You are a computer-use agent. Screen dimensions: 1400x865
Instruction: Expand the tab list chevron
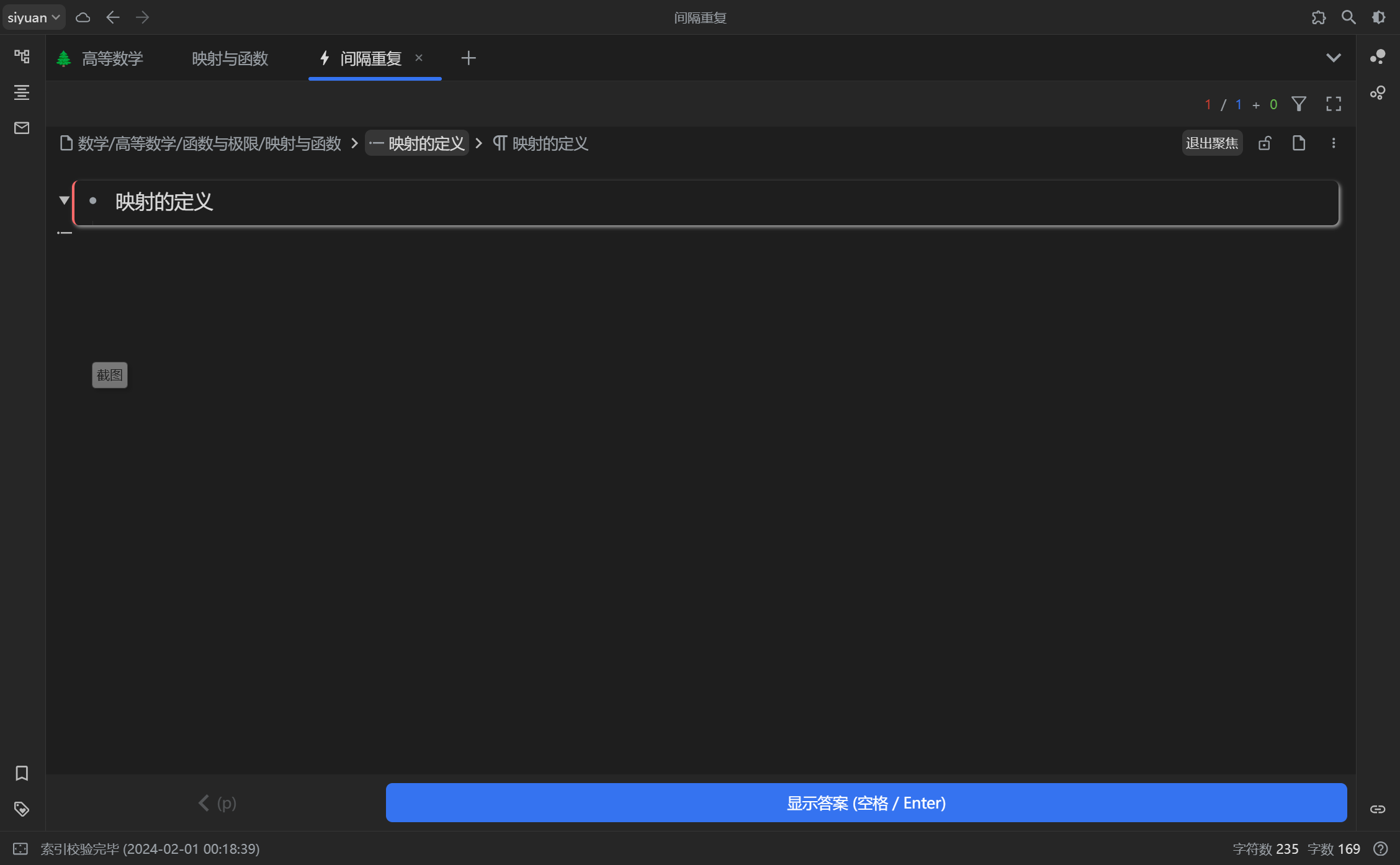tap(1334, 58)
